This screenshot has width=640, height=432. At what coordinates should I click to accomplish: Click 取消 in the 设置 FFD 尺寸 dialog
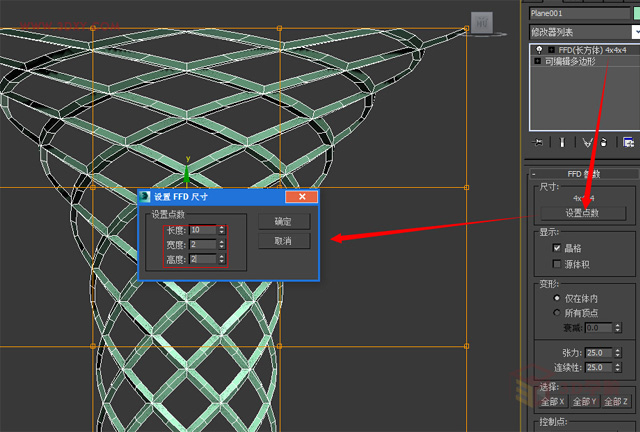[x=284, y=241]
